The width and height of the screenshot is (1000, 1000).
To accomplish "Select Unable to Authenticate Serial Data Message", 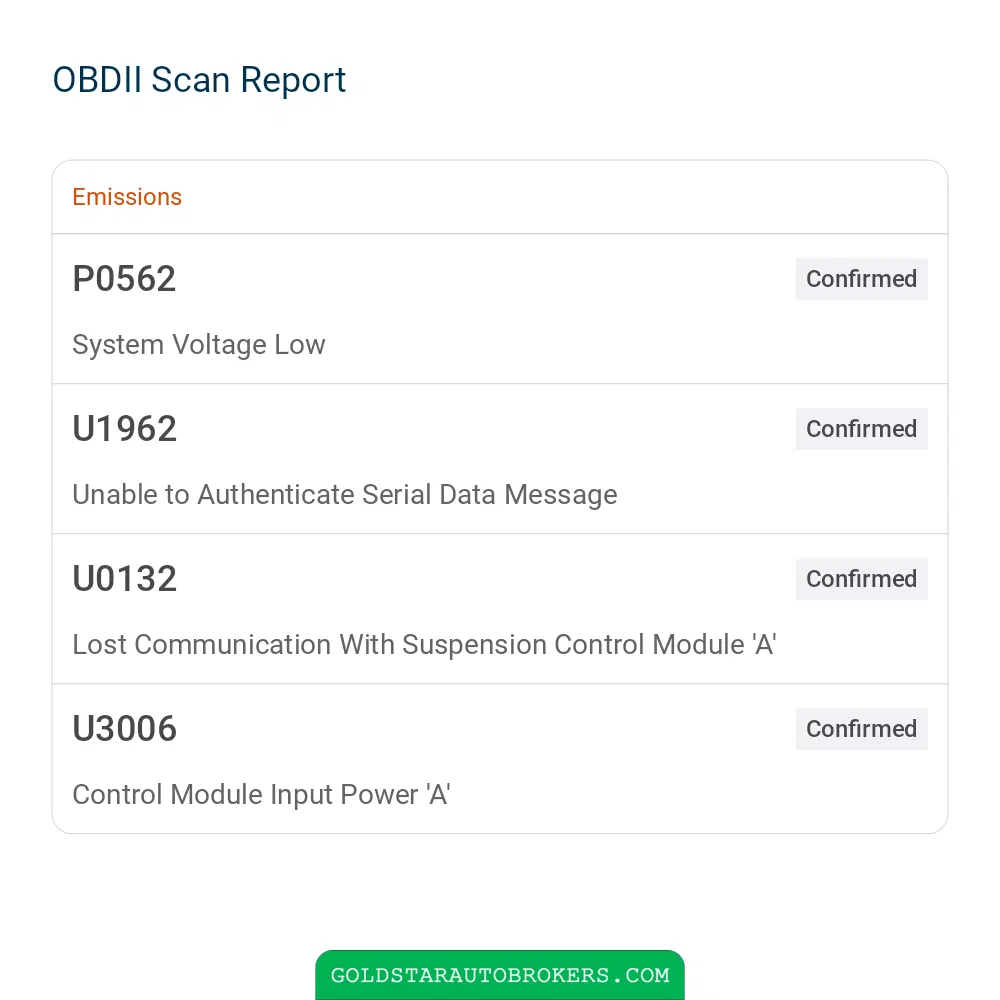I will pyautogui.click(x=345, y=495).
